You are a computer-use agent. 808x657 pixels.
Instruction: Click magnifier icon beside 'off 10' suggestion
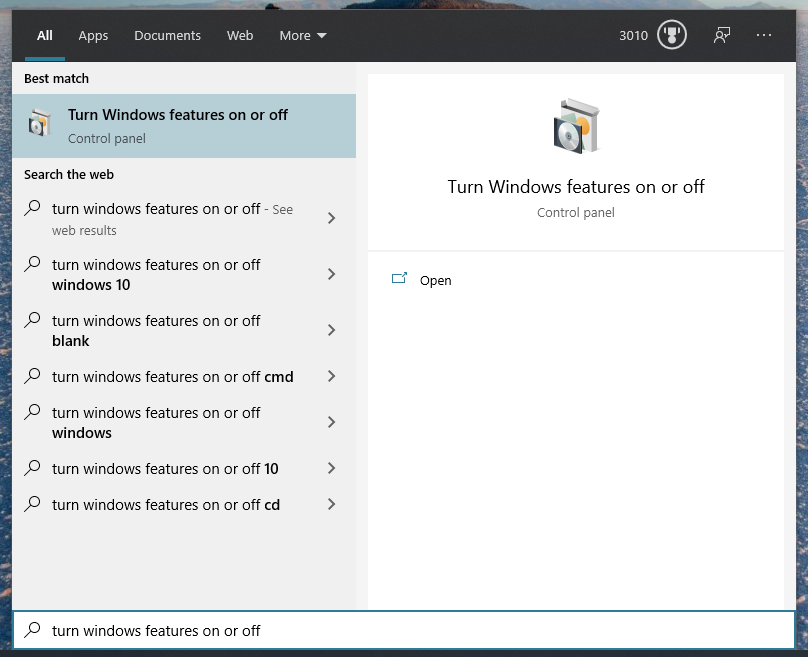(32, 468)
